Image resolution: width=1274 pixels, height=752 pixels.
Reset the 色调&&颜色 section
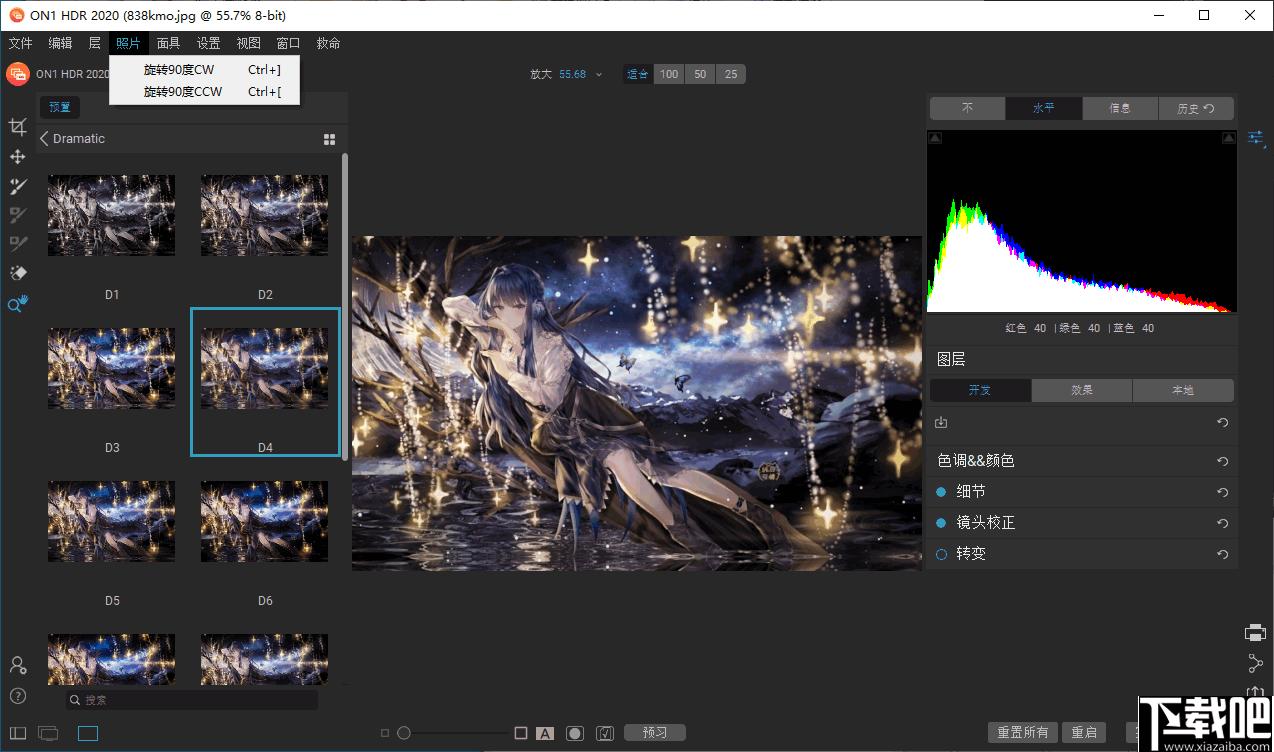pyautogui.click(x=1222, y=461)
